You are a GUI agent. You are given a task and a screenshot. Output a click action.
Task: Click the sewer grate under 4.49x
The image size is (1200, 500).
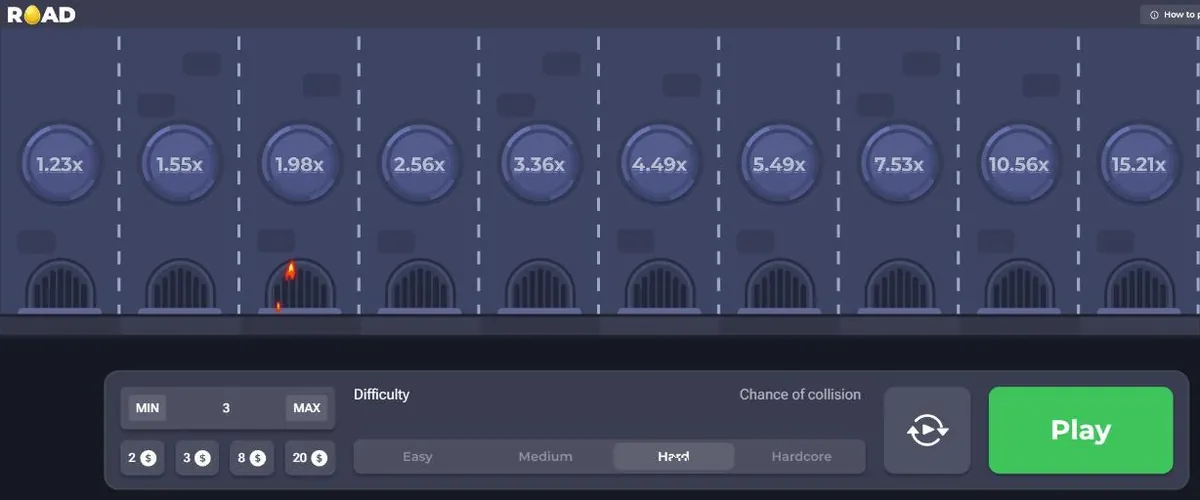point(660,285)
